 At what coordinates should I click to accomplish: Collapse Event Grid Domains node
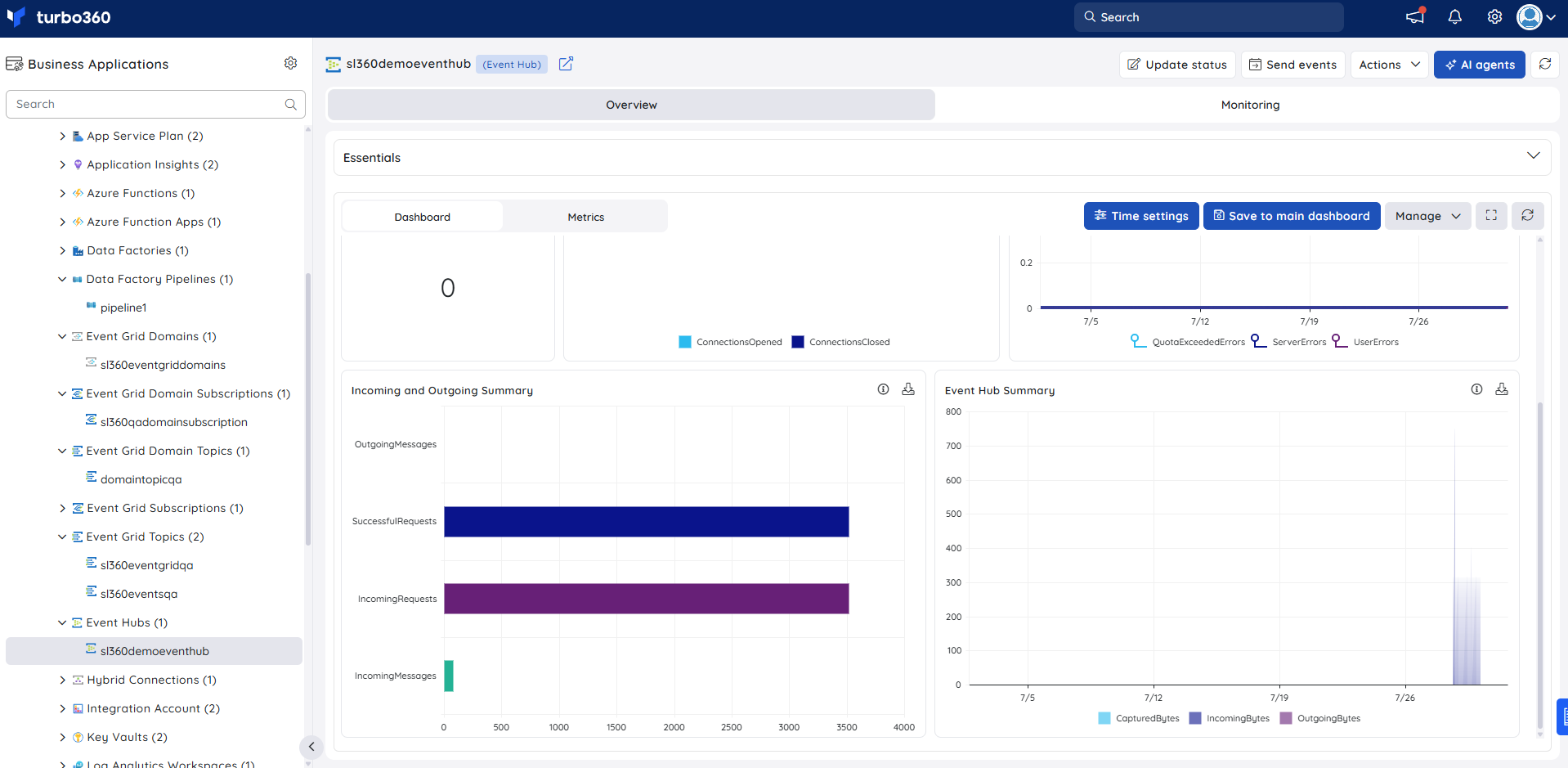pos(62,336)
